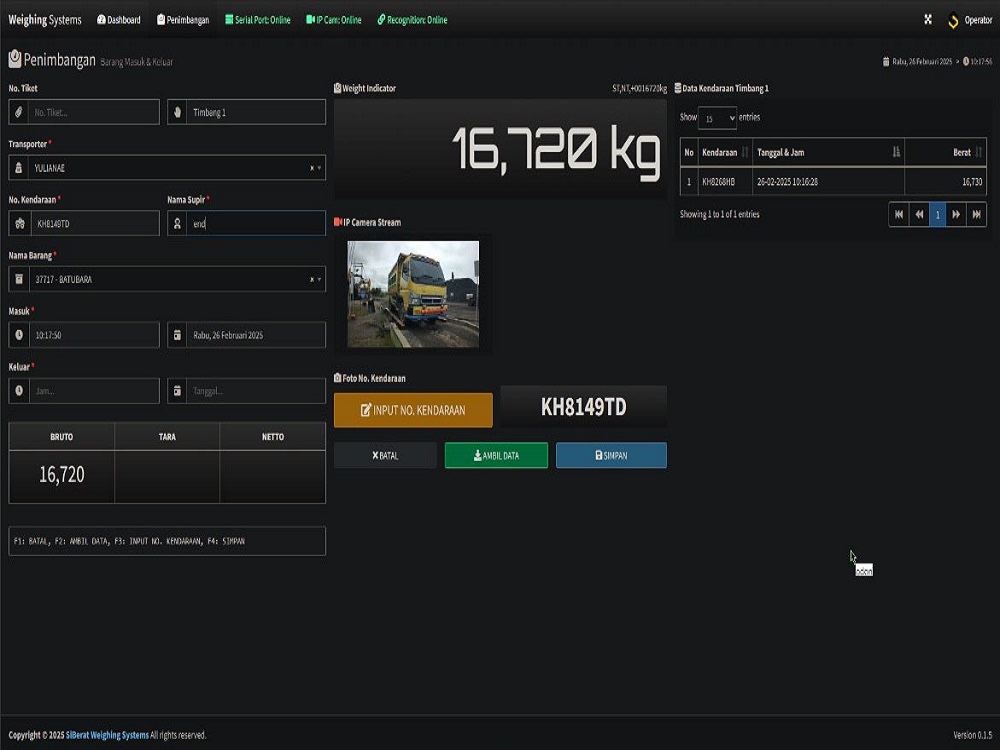The height and width of the screenshot is (750, 1000).
Task: Click the SIMPAN save button
Action: (x=611, y=455)
